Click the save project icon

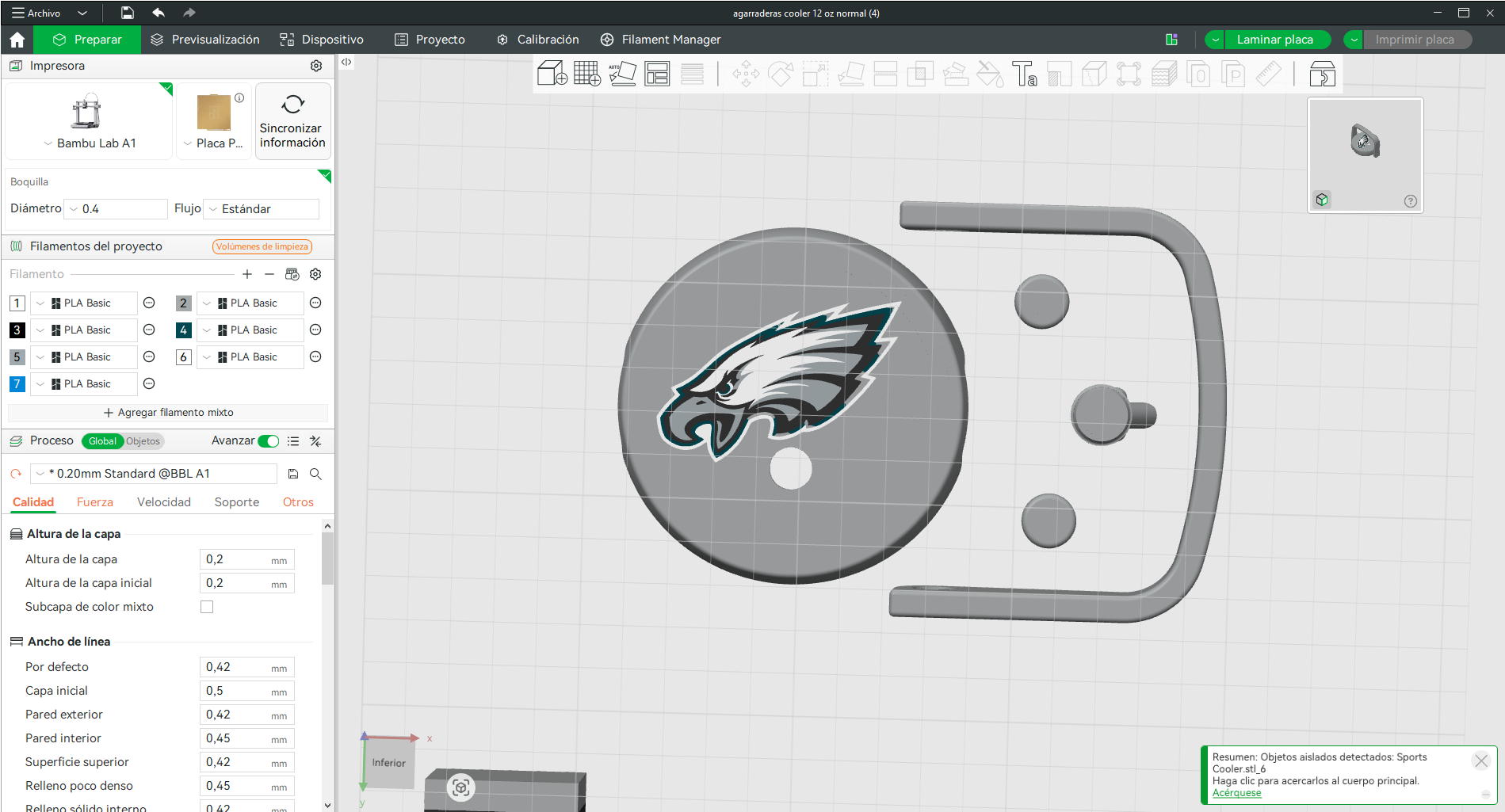coord(127,13)
